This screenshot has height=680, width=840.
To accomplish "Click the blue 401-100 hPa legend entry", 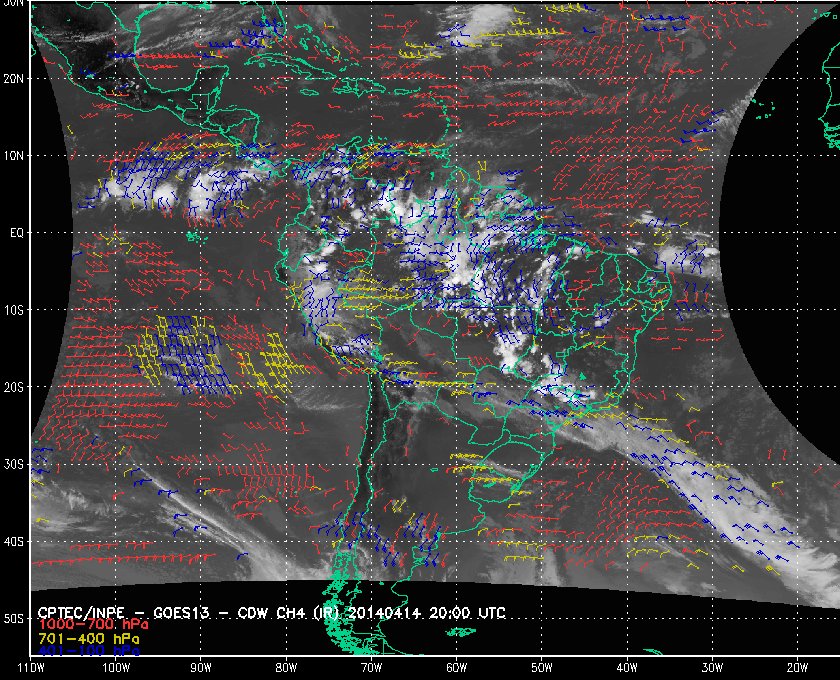I will (89, 651).
